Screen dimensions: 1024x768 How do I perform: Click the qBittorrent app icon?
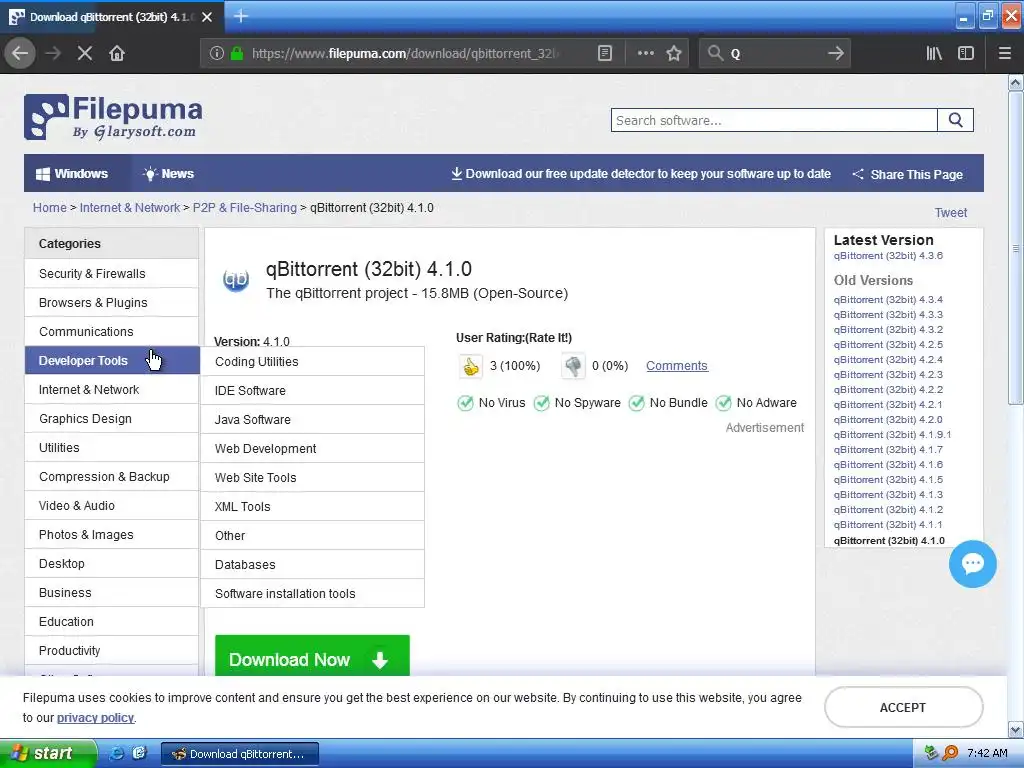tap(236, 280)
